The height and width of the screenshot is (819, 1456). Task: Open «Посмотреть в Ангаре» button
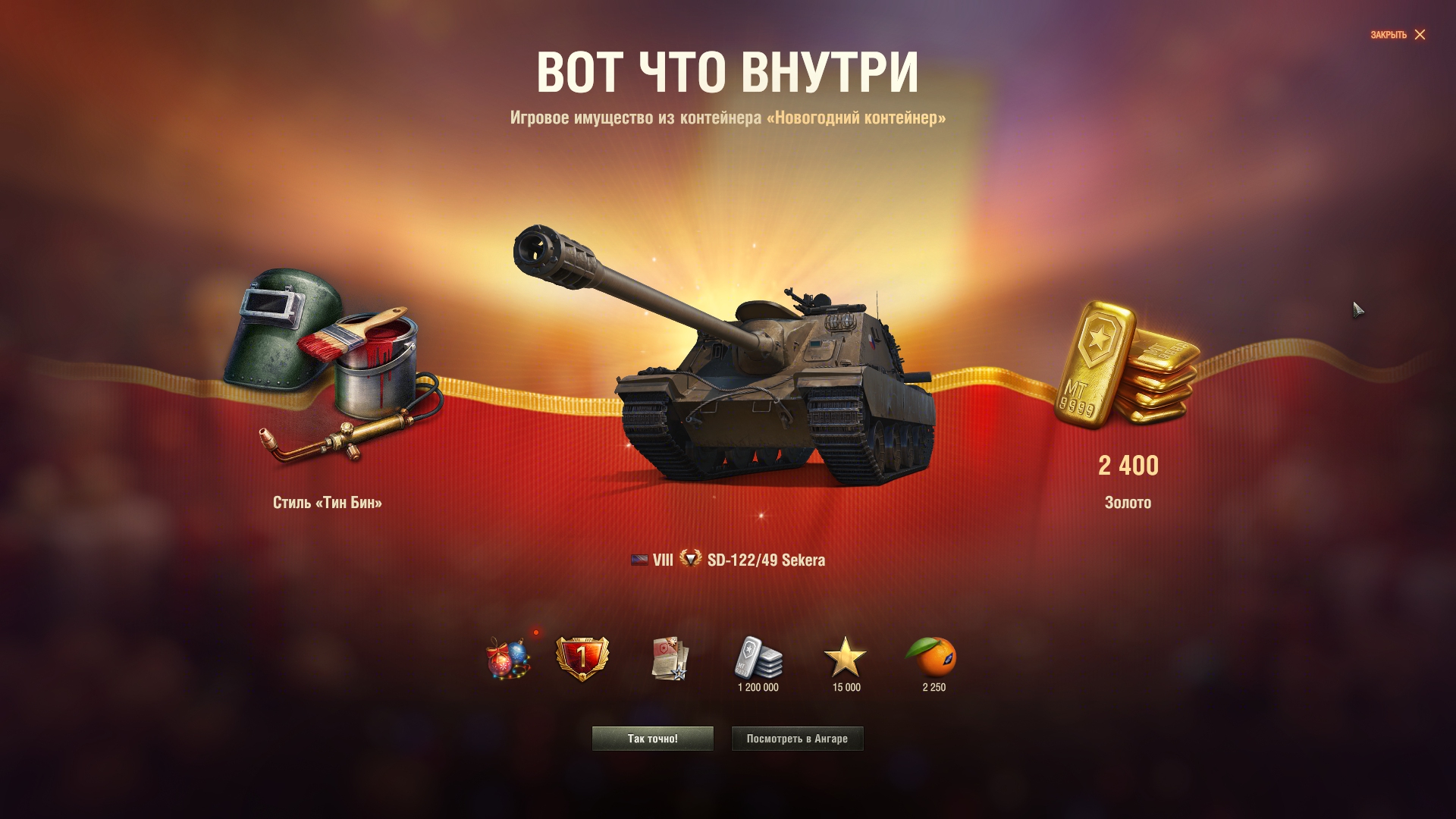(x=797, y=739)
